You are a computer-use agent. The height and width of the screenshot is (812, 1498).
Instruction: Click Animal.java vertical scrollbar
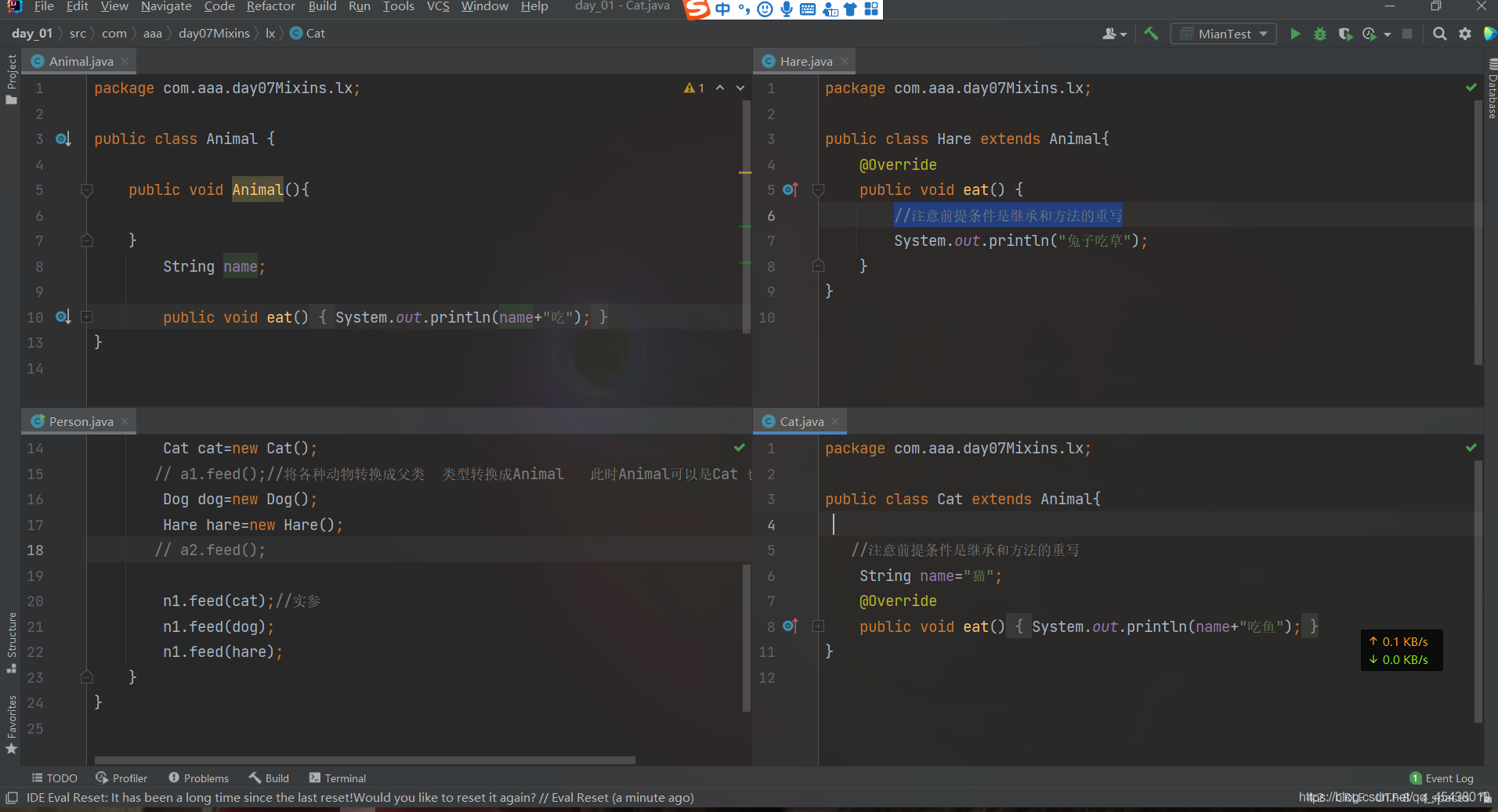pos(747,215)
